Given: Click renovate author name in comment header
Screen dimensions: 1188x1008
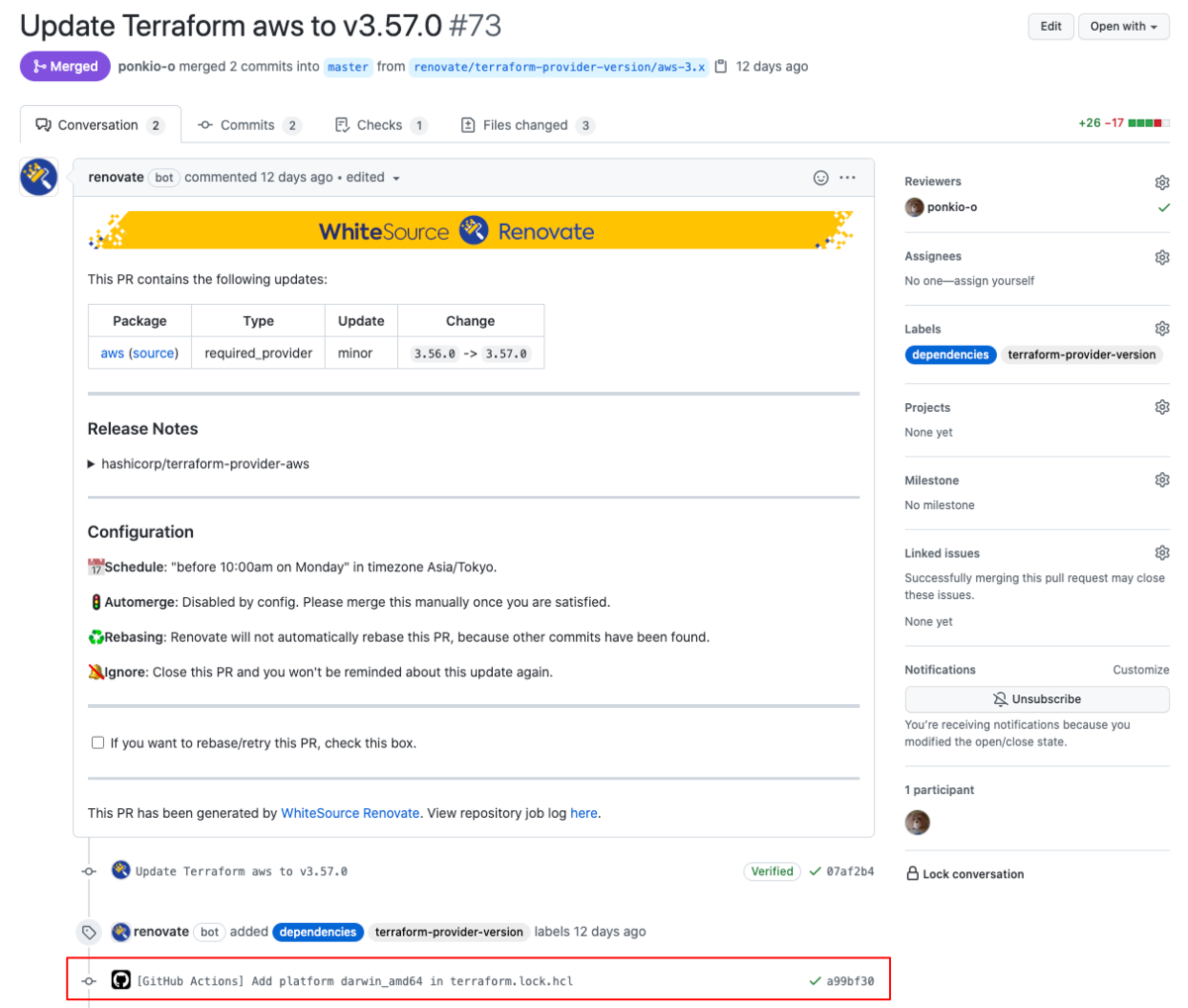Looking at the screenshot, I should coord(116,177).
